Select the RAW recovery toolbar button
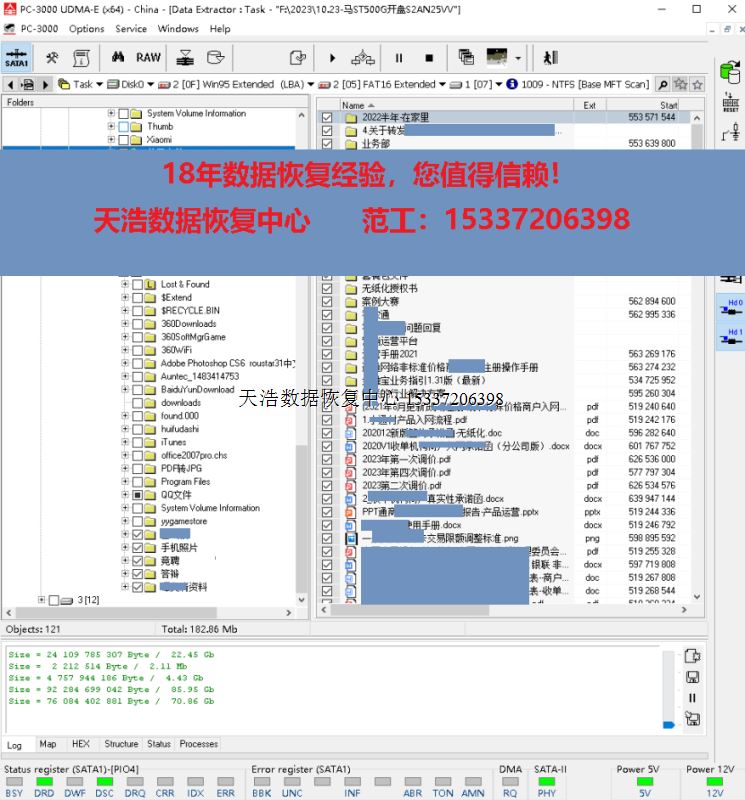This screenshot has width=745, height=800. tap(148, 58)
